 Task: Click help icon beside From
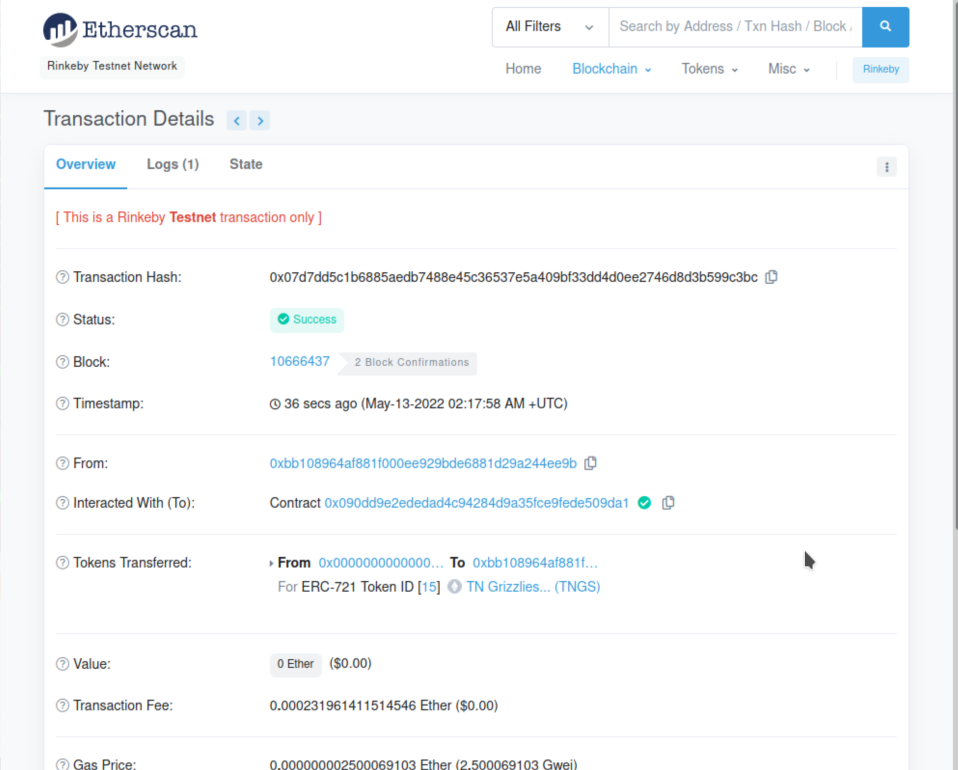[62, 463]
